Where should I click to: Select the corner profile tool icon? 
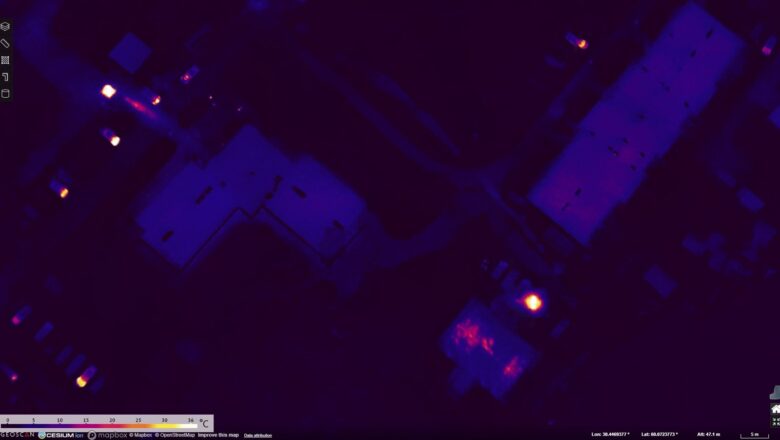click(x=5, y=77)
